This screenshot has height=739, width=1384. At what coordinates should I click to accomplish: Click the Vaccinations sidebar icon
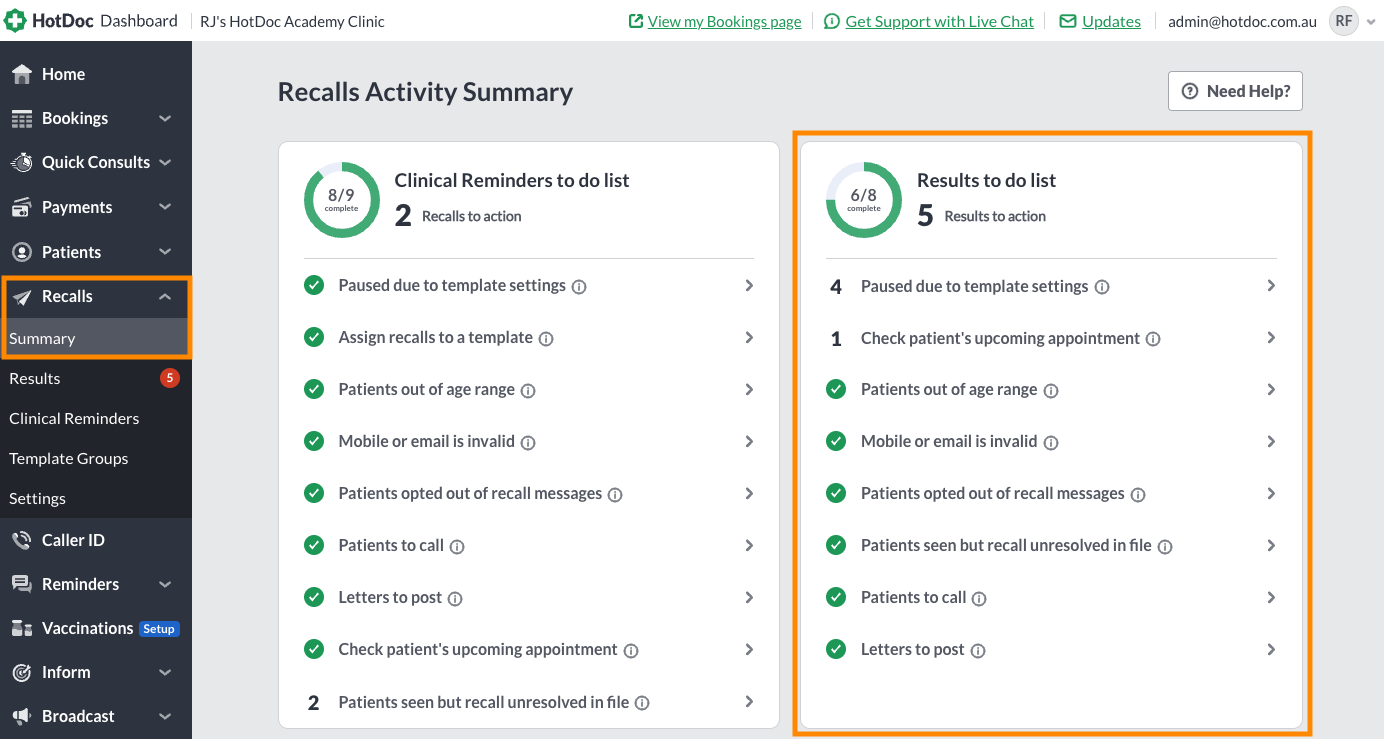click(22, 628)
